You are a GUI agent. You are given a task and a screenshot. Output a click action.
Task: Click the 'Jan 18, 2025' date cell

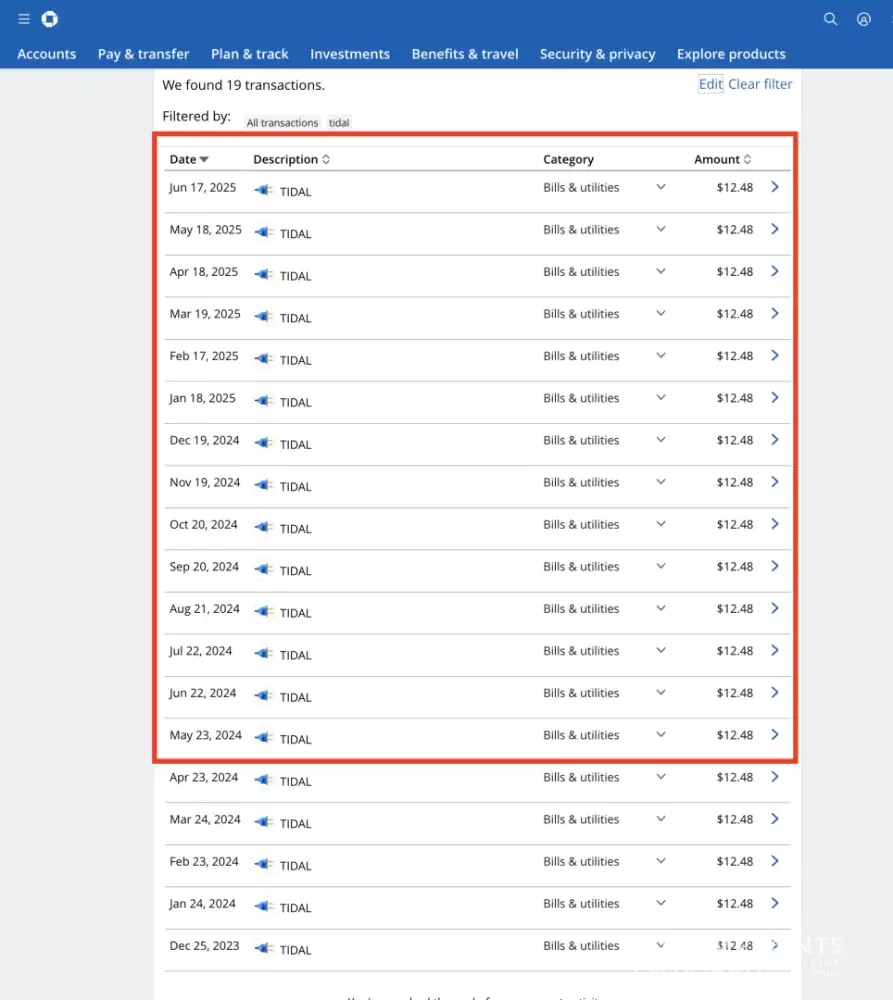pyautogui.click(x=202, y=399)
